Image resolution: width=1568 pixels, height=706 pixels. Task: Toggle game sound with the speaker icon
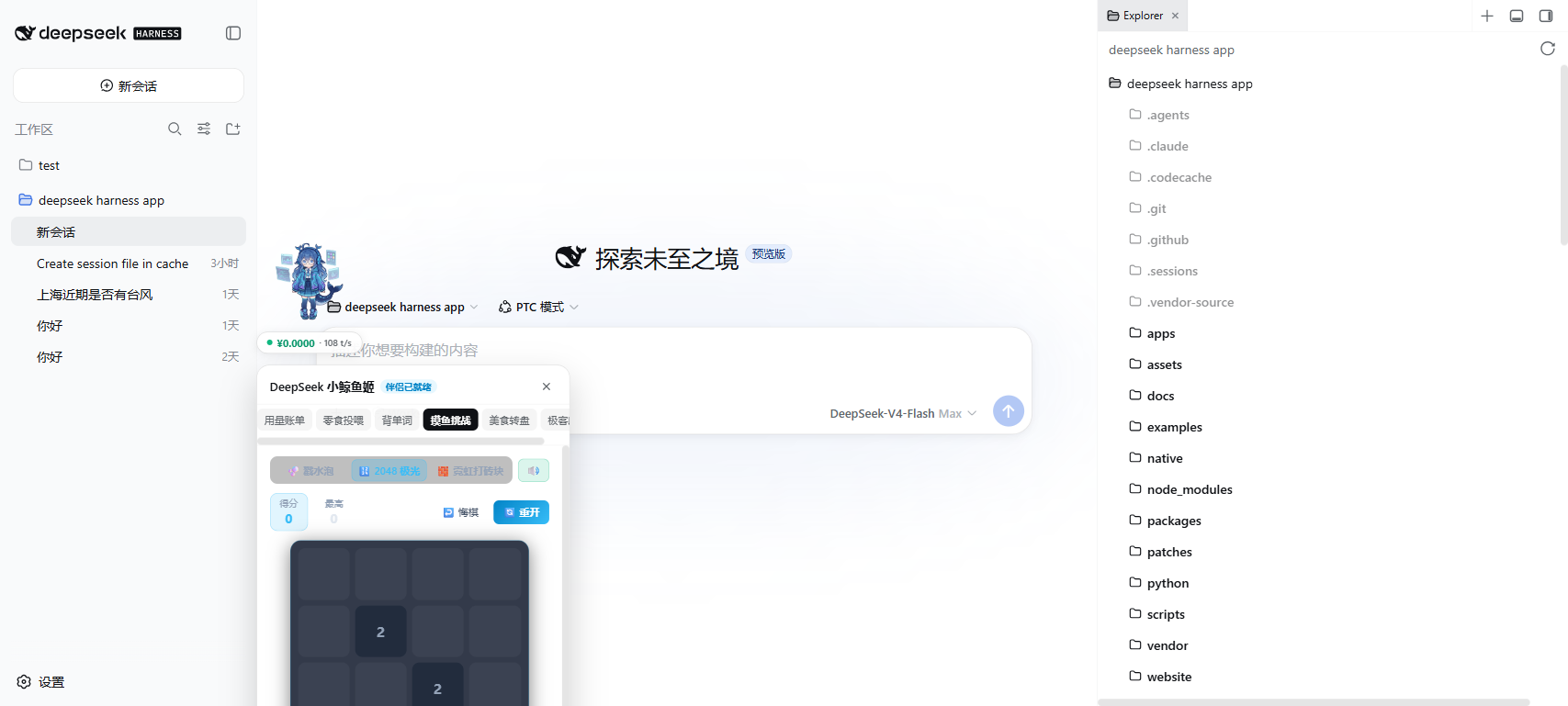[534, 471]
